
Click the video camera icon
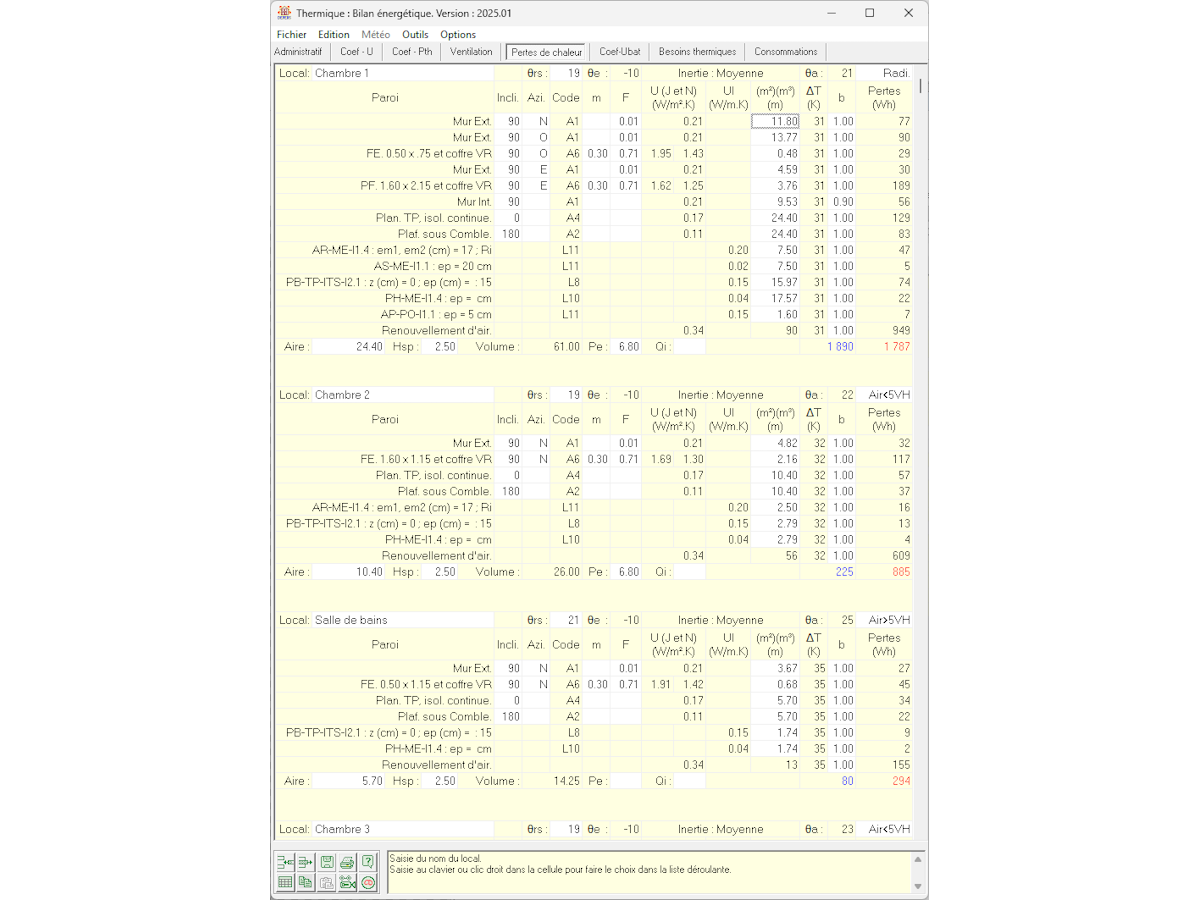point(347,882)
